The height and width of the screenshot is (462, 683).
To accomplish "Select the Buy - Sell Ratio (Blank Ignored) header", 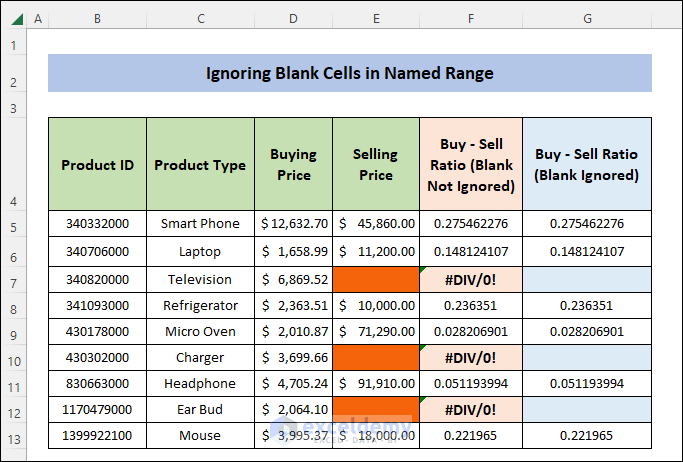I will (x=587, y=164).
